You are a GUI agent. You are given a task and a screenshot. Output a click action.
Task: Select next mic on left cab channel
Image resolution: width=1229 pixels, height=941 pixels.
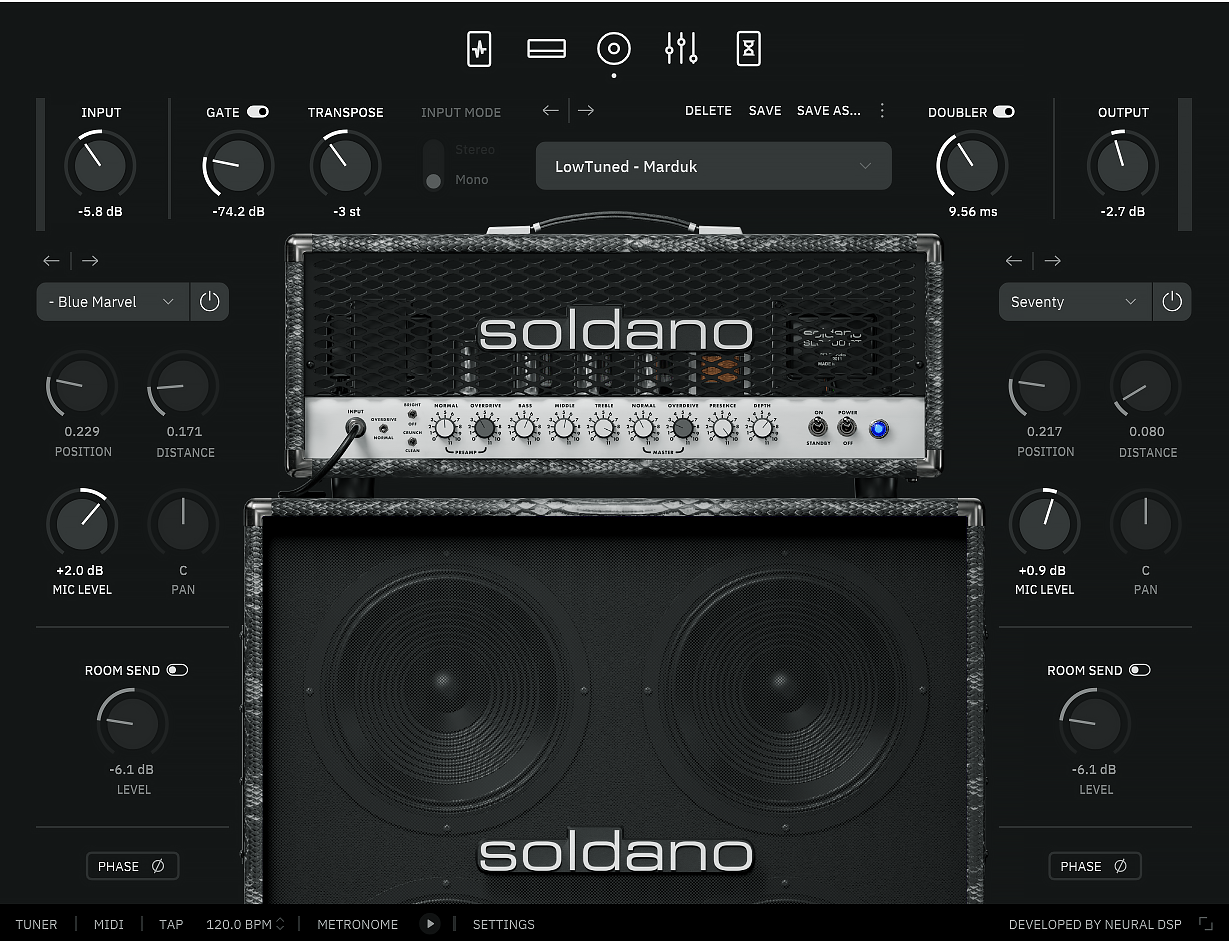90,261
